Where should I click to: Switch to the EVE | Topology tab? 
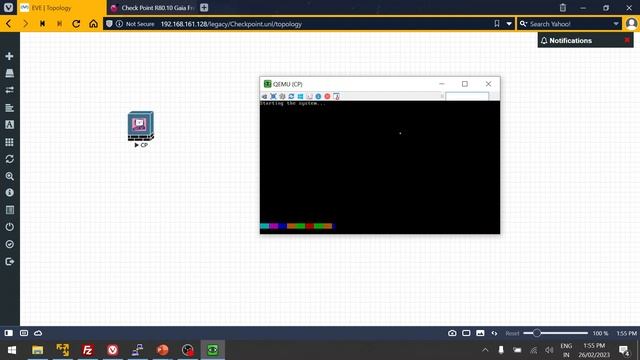click(x=61, y=8)
